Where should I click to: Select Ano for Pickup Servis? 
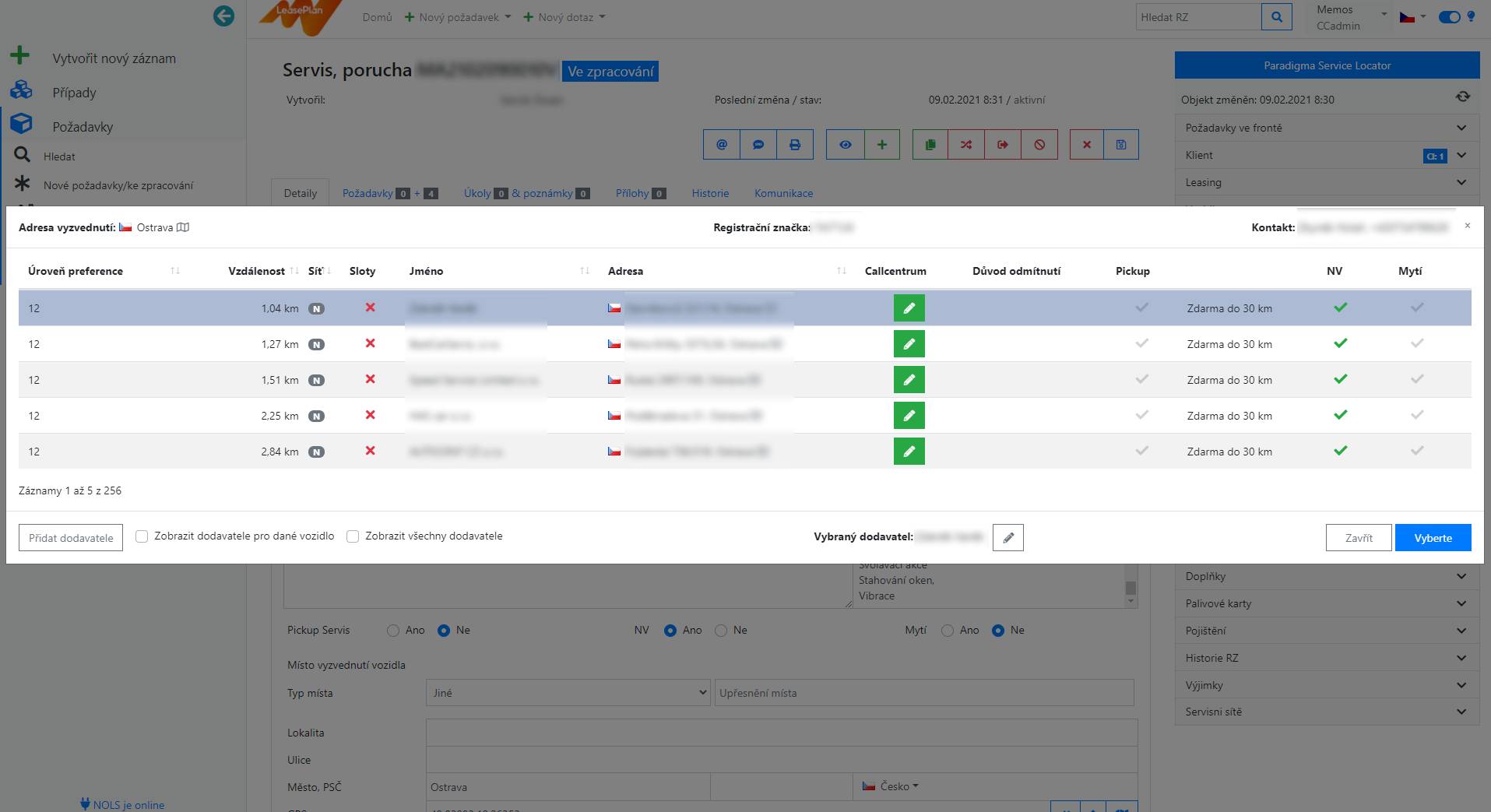click(x=393, y=631)
